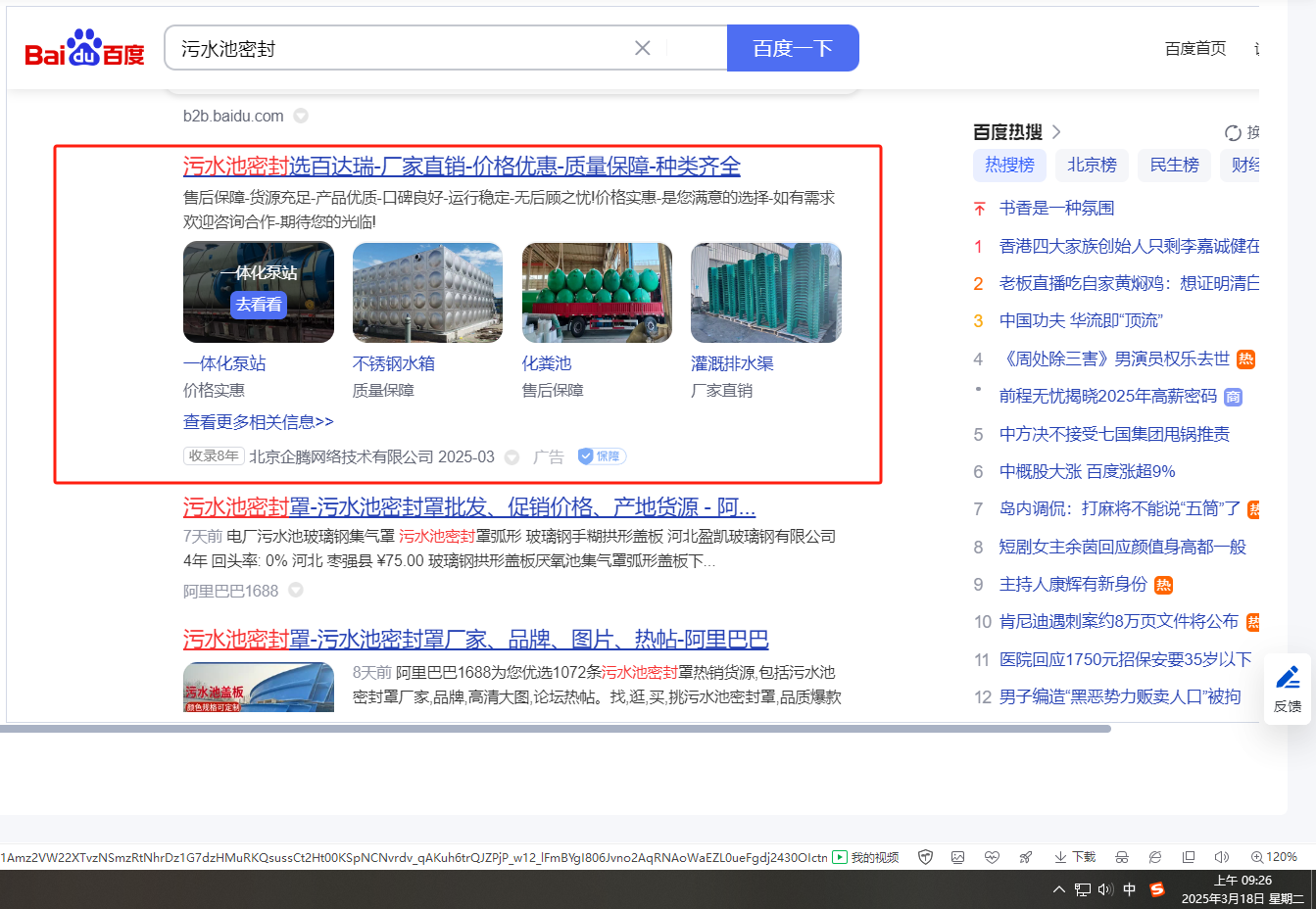Open hot search 医院回应1750元招保安要35岁以下
This screenshot has width=1316, height=909.
1126,659
